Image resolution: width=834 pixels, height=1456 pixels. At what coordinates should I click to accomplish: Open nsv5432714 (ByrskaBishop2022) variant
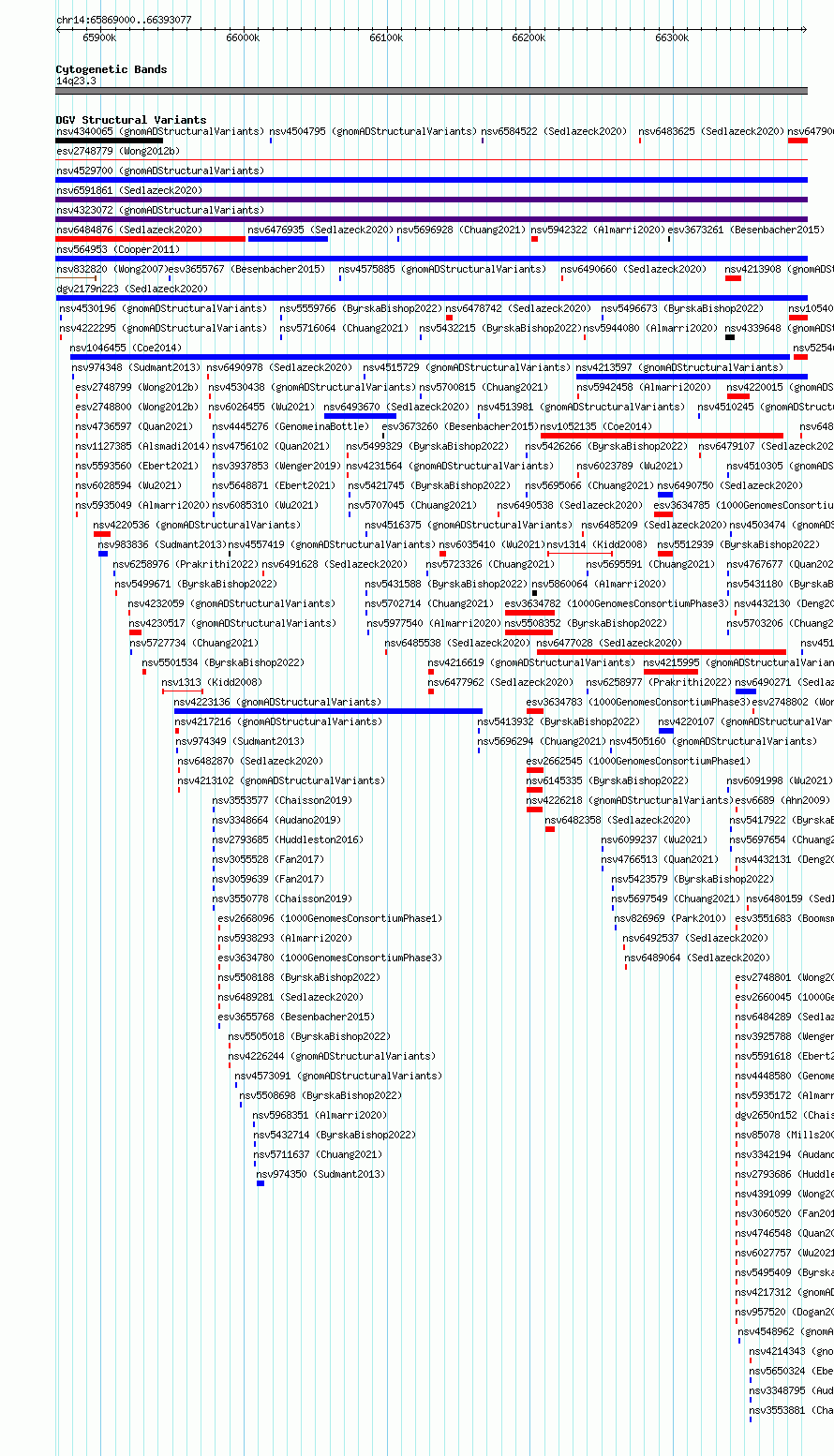tap(335, 1135)
